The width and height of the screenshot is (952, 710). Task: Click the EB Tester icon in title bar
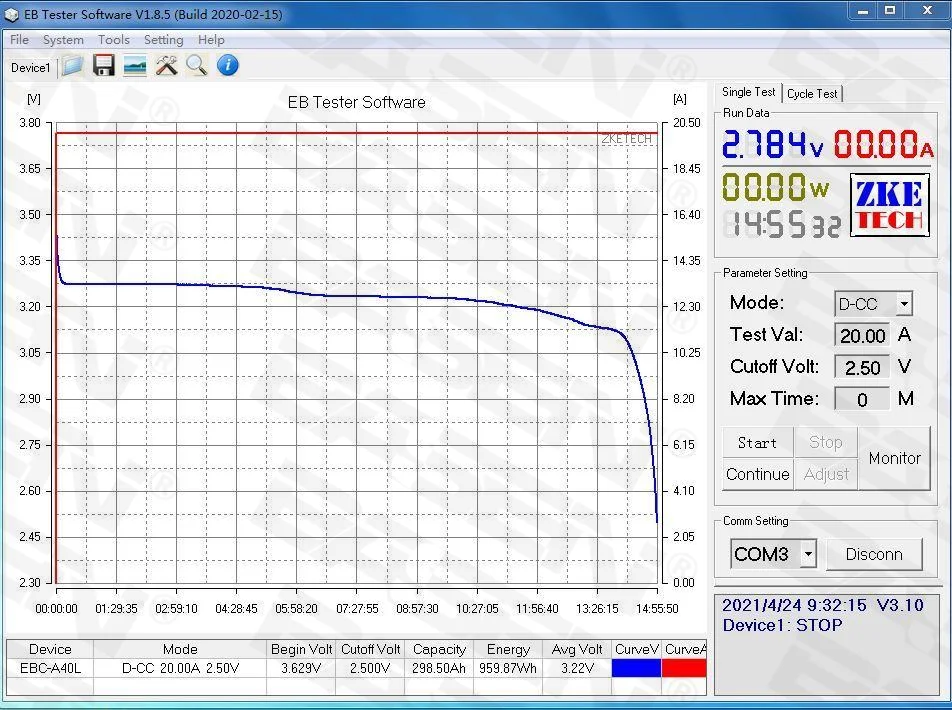point(13,14)
